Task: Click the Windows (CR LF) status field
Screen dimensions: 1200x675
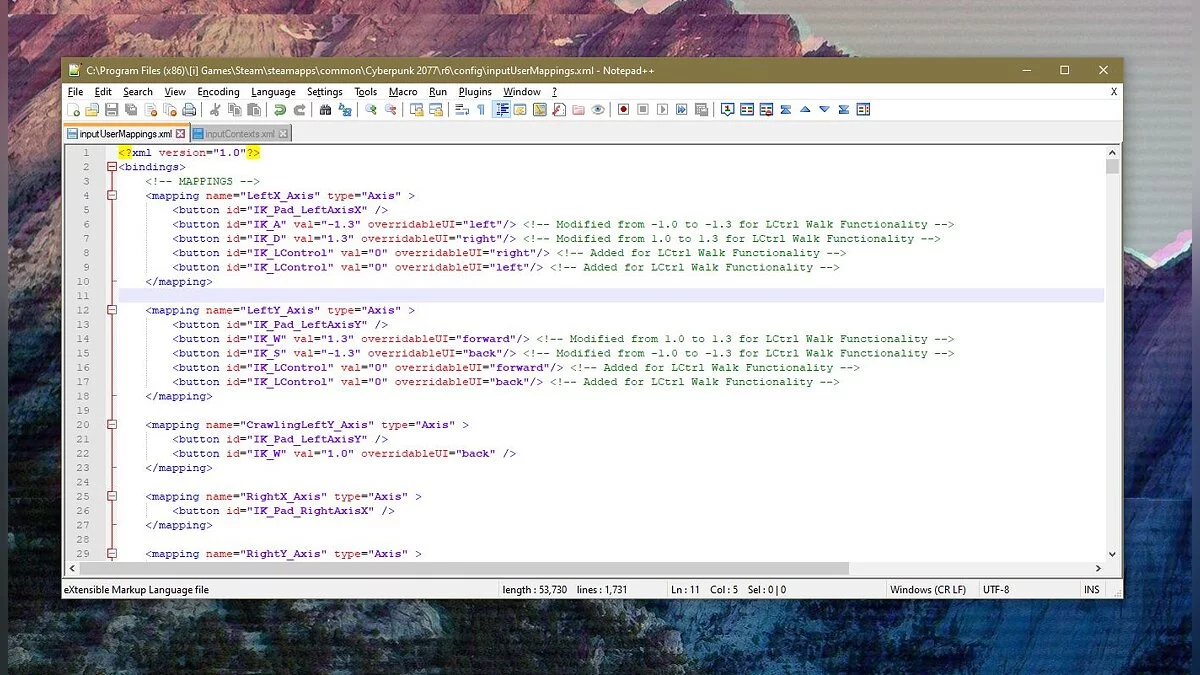Action: click(927, 590)
